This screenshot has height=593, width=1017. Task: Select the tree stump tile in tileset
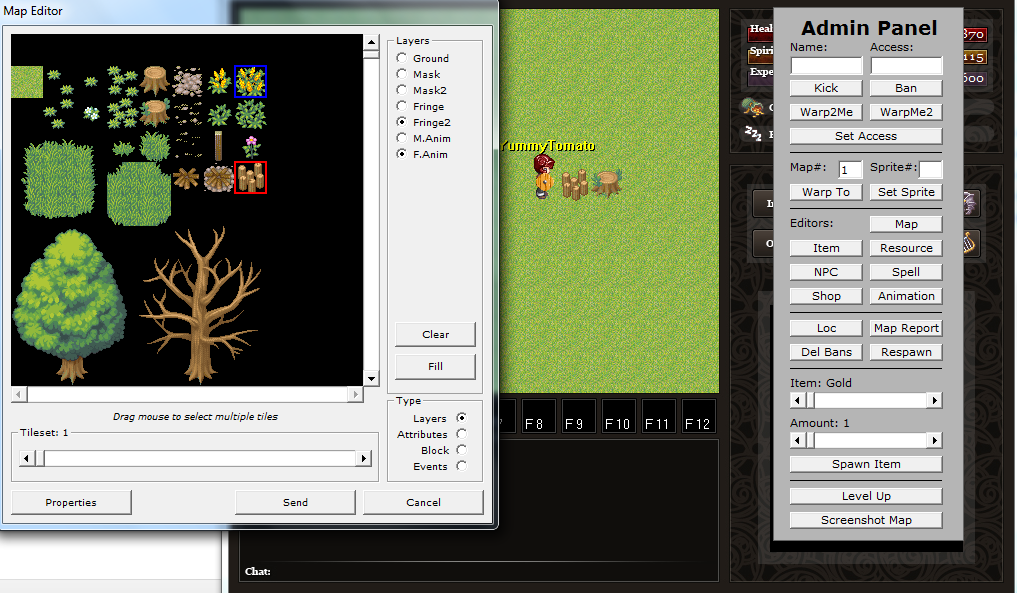(x=155, y=80)
